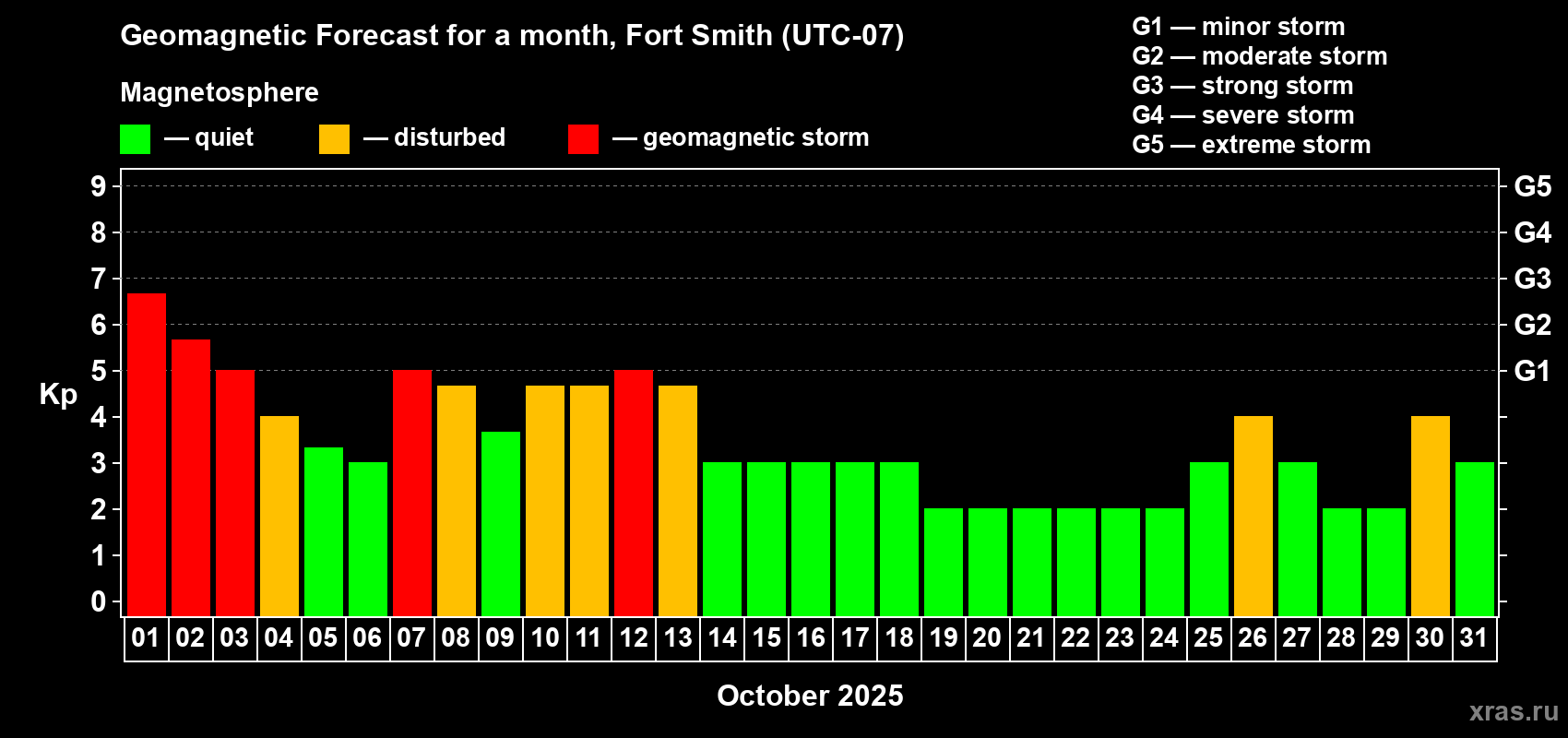Select the red bar for day 02
The height and width of the screenshot is (738, 1568).
tap(191, 478)
